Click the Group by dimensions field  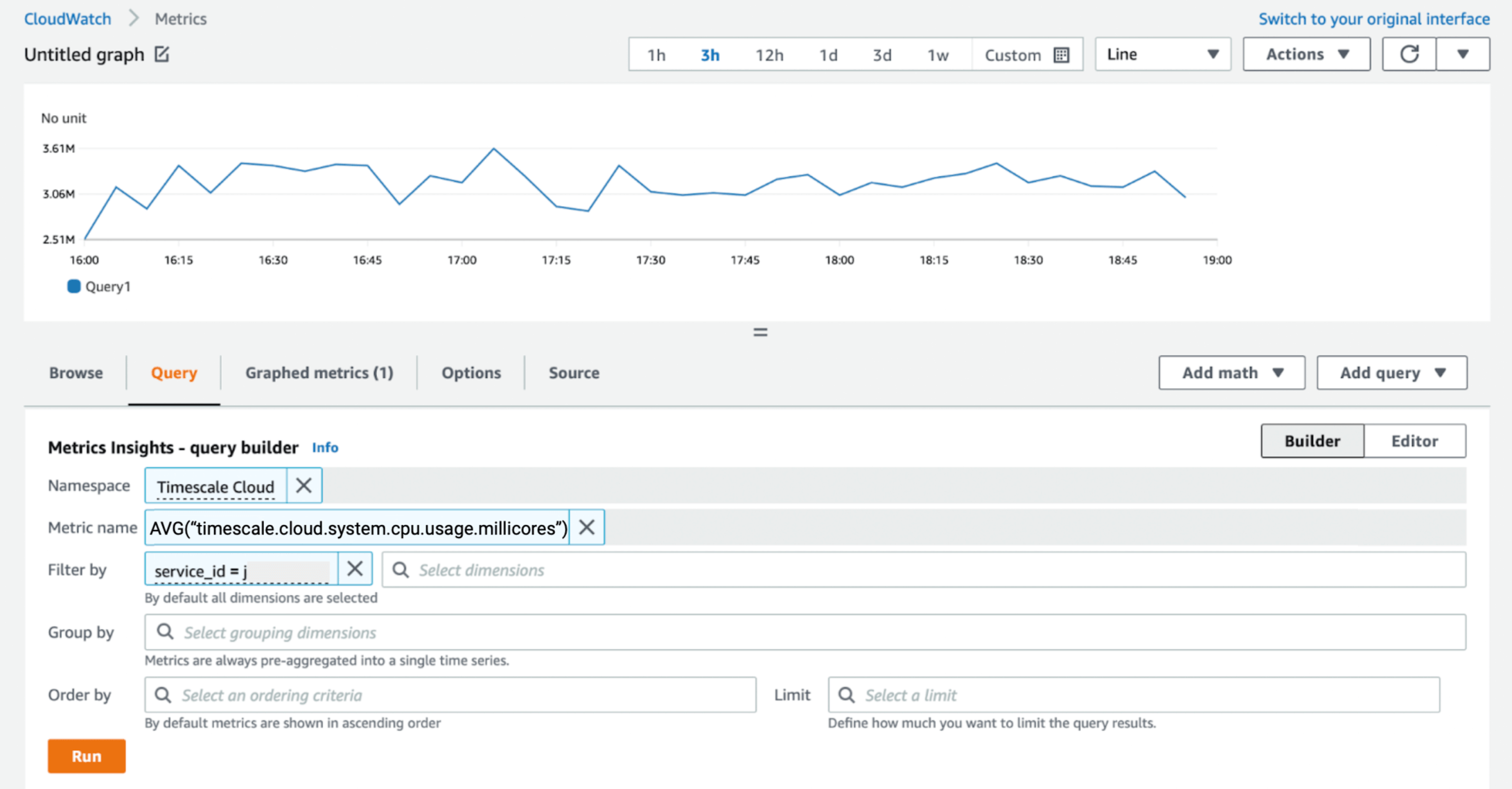804,632
